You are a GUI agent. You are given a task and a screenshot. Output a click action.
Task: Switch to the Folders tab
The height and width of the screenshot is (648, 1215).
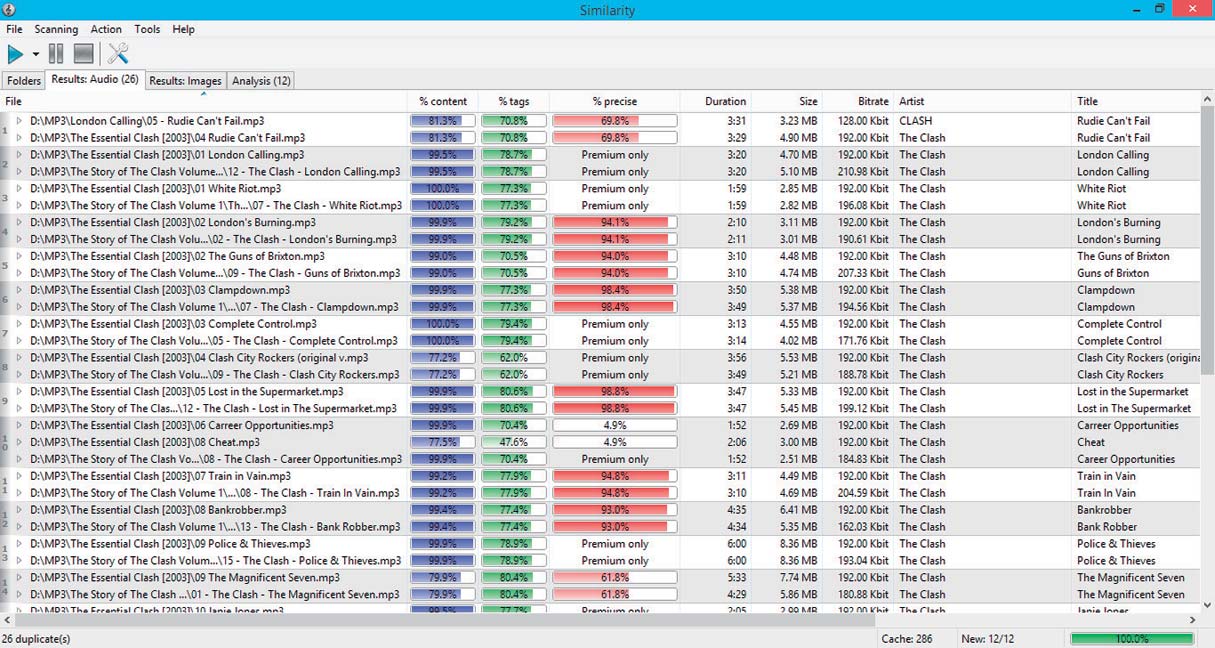pos(24,81)
